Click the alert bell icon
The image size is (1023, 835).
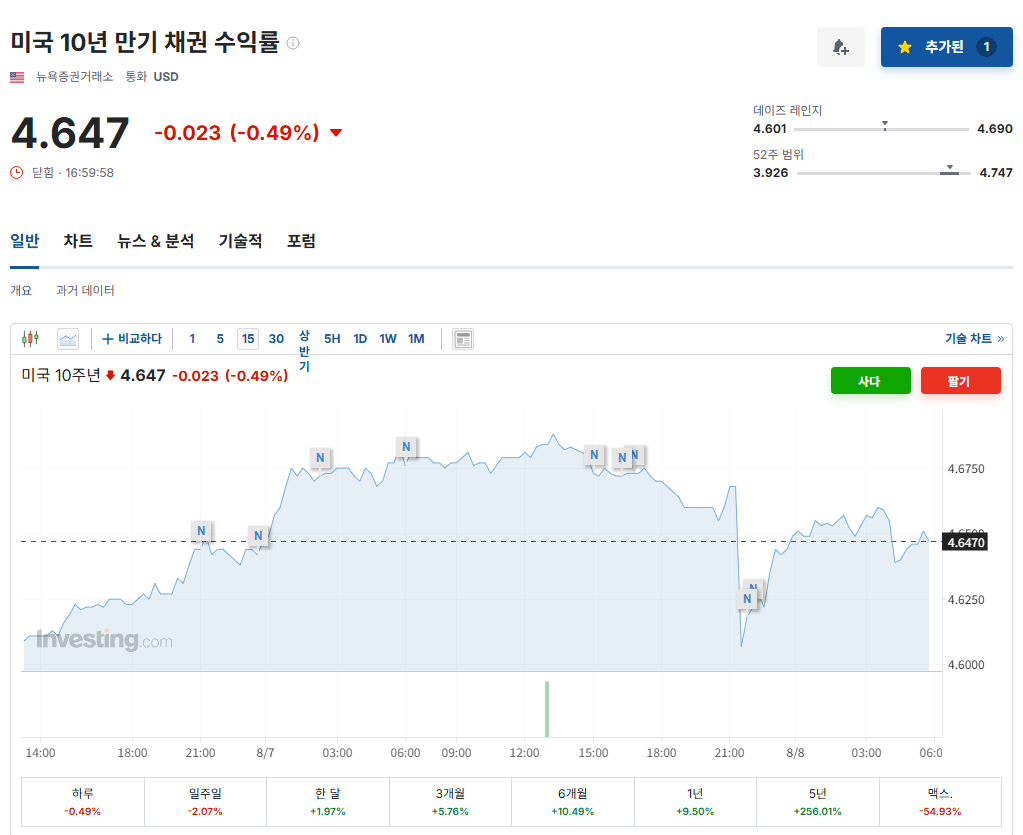pyautogui.click(x=840, y=47)
